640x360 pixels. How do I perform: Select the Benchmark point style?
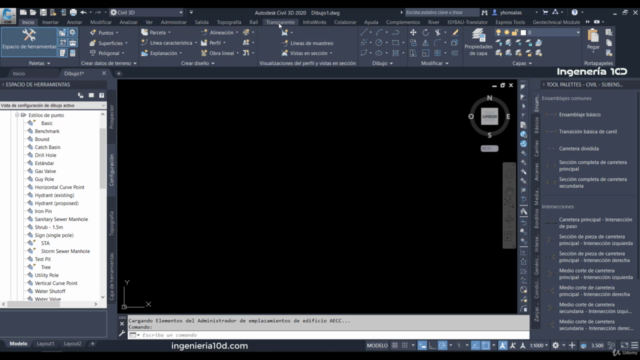[47, 131]
